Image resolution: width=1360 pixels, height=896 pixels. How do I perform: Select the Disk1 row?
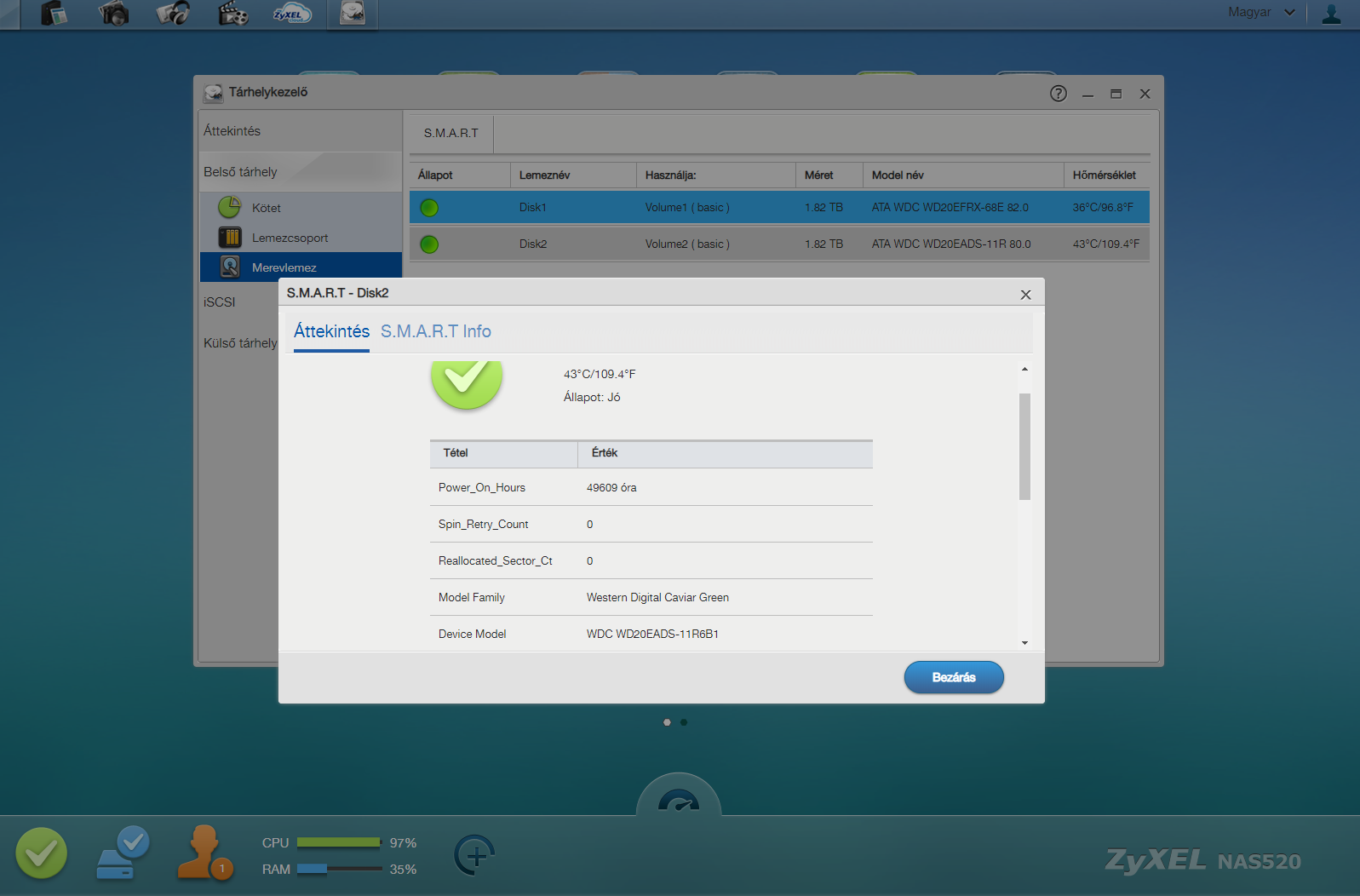coord(779,207)
